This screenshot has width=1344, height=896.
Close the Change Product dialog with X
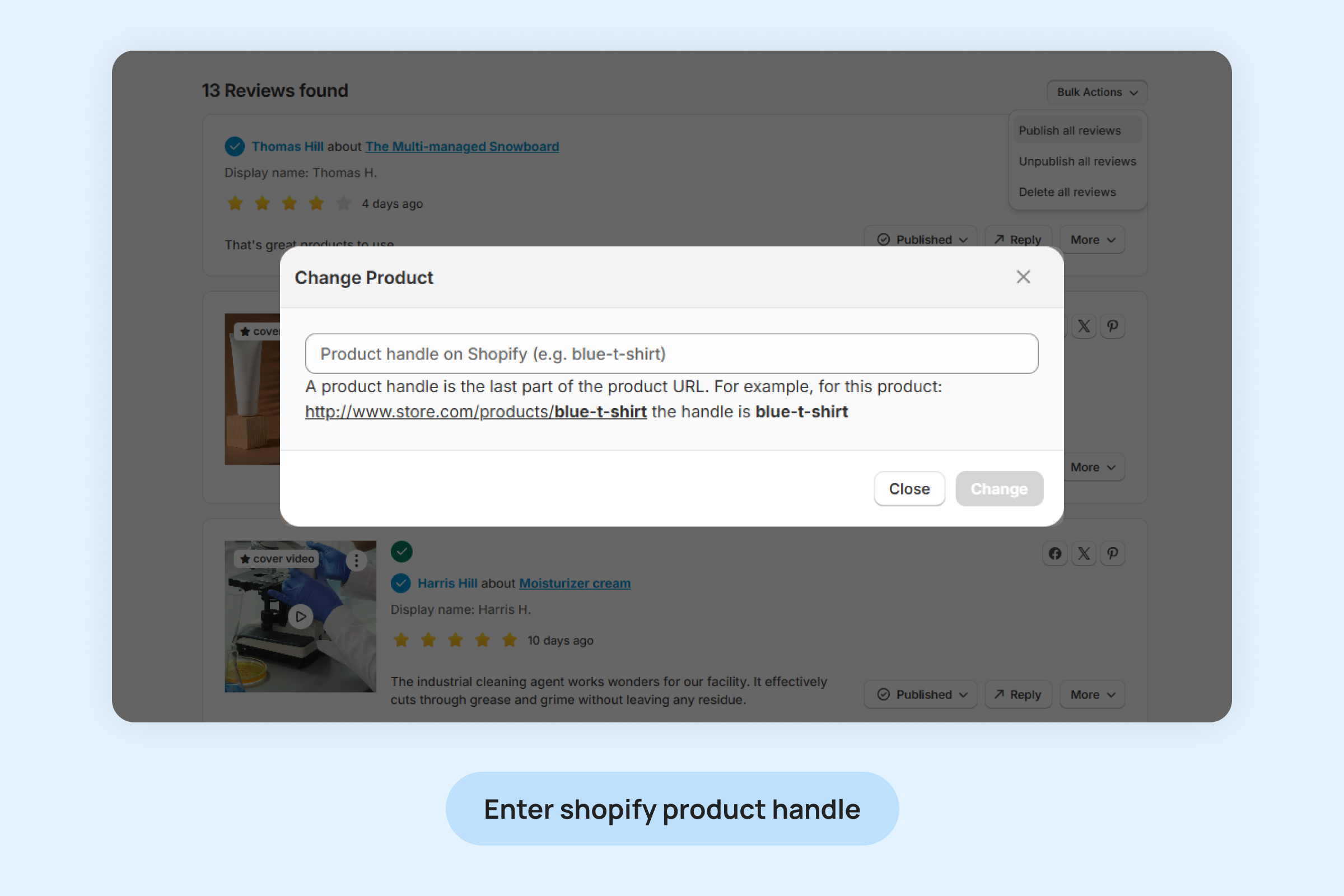coord(1023,277)
